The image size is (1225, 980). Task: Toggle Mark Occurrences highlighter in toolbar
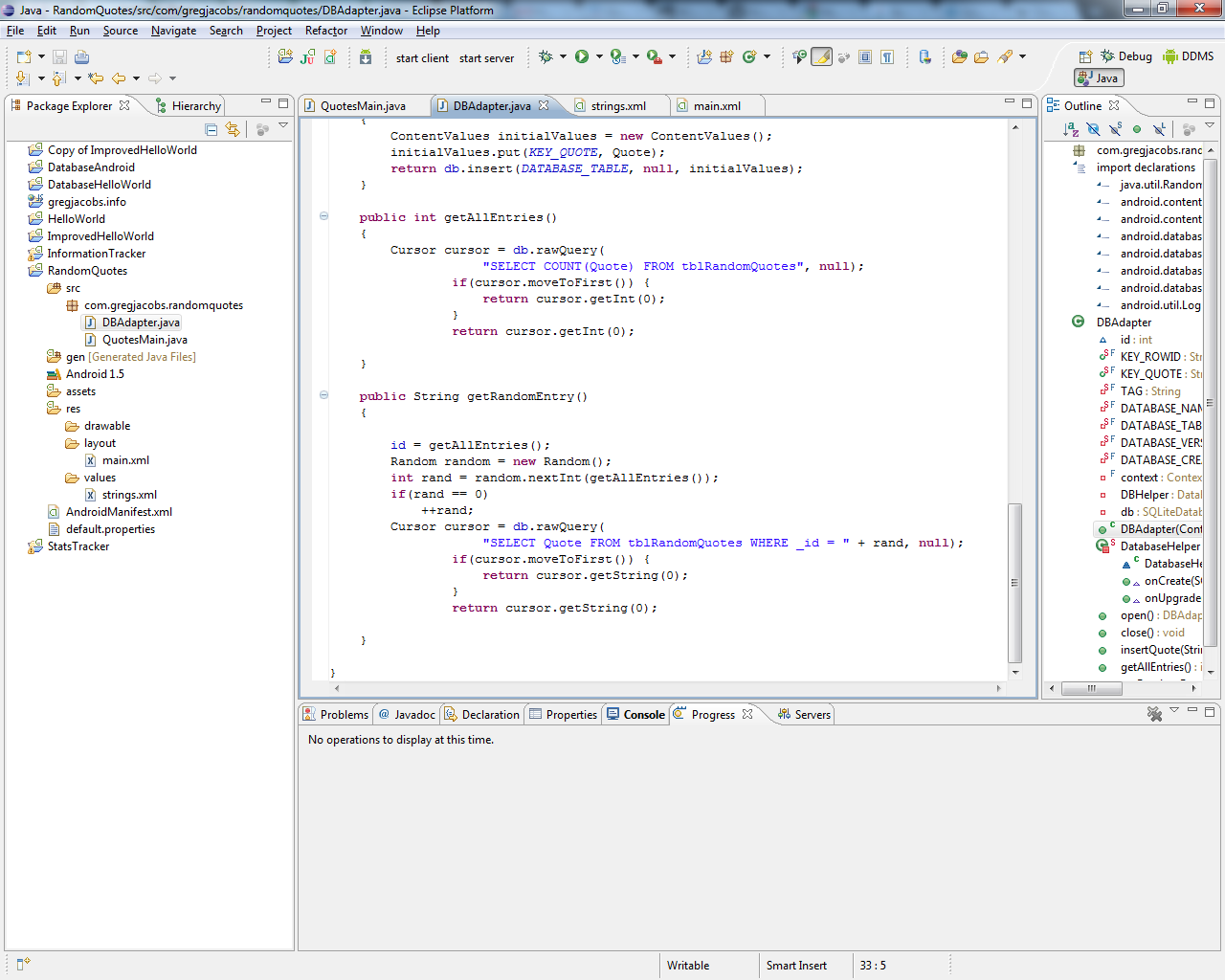tap(821, 56)
